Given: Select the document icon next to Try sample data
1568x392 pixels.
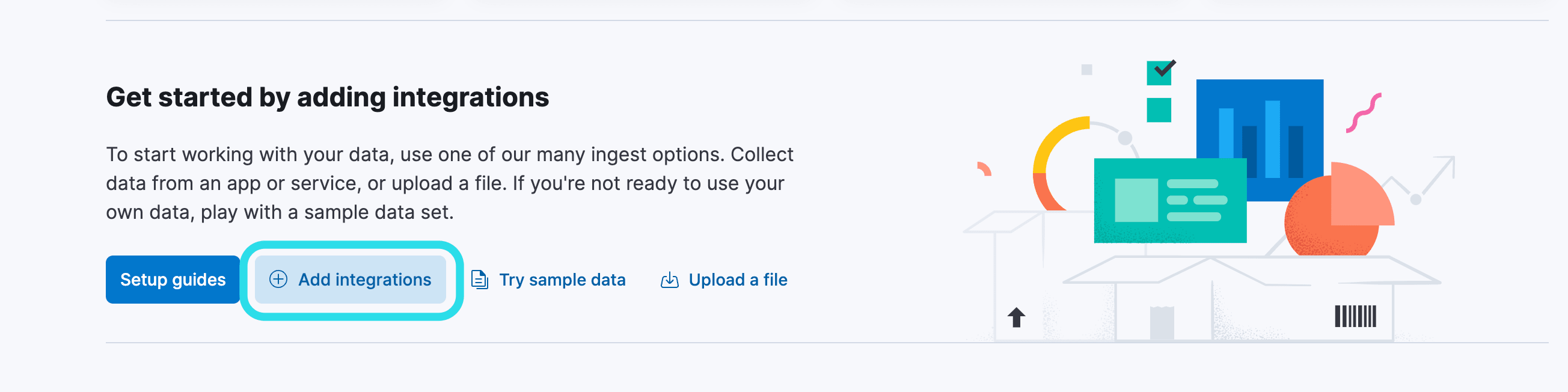Looking at the screenshot, I should click(x=479, y=280).
